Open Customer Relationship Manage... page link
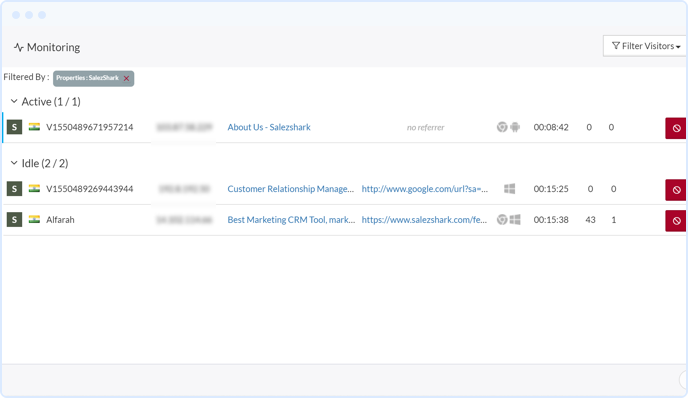The width and height of the screenshot is (688, 398). 290,189
